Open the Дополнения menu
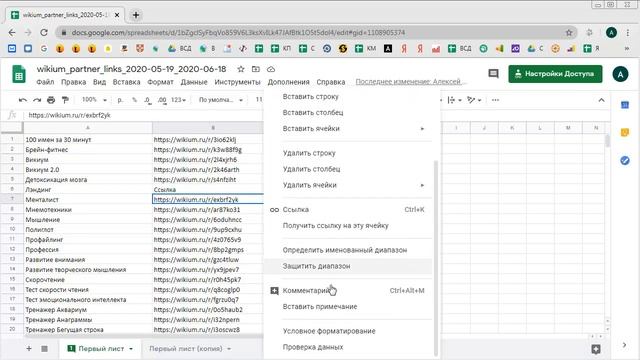 point(288,82)
